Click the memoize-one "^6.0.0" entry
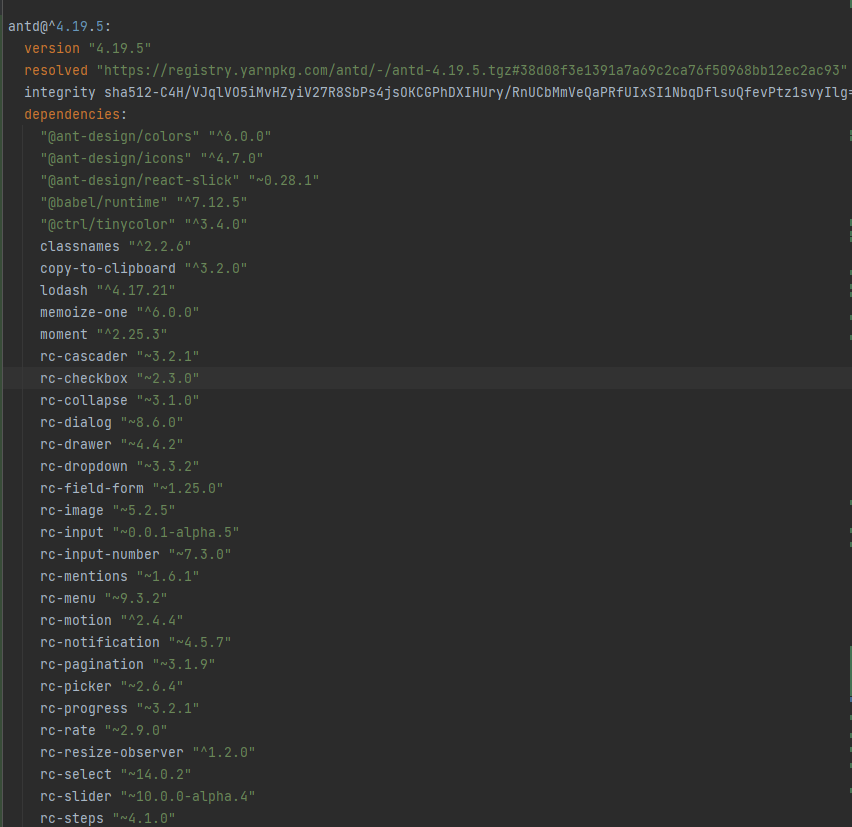This screenshot has width=852, height=827. point(120,312)
